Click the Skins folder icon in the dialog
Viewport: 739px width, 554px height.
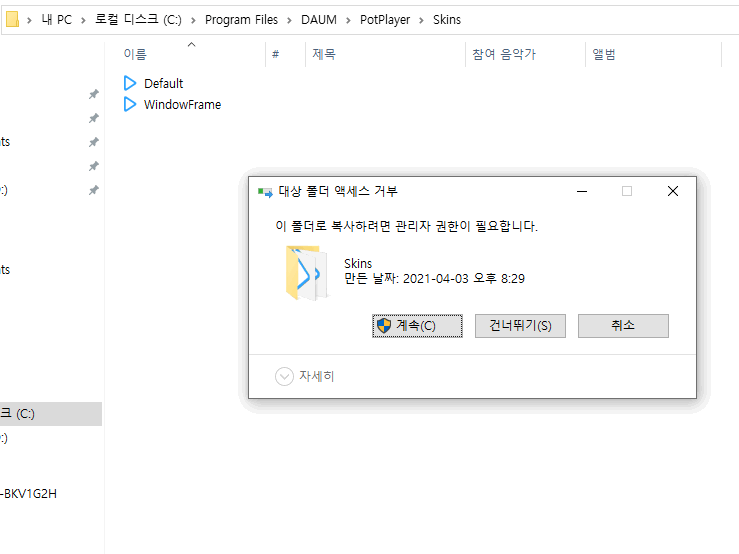pos(306,272)
